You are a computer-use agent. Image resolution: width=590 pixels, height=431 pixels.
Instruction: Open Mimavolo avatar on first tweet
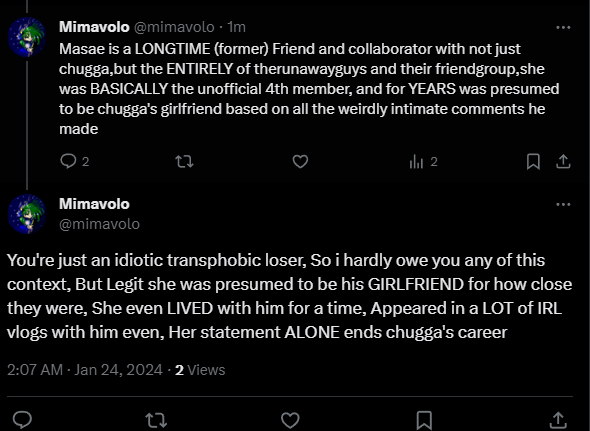(27, 37)
